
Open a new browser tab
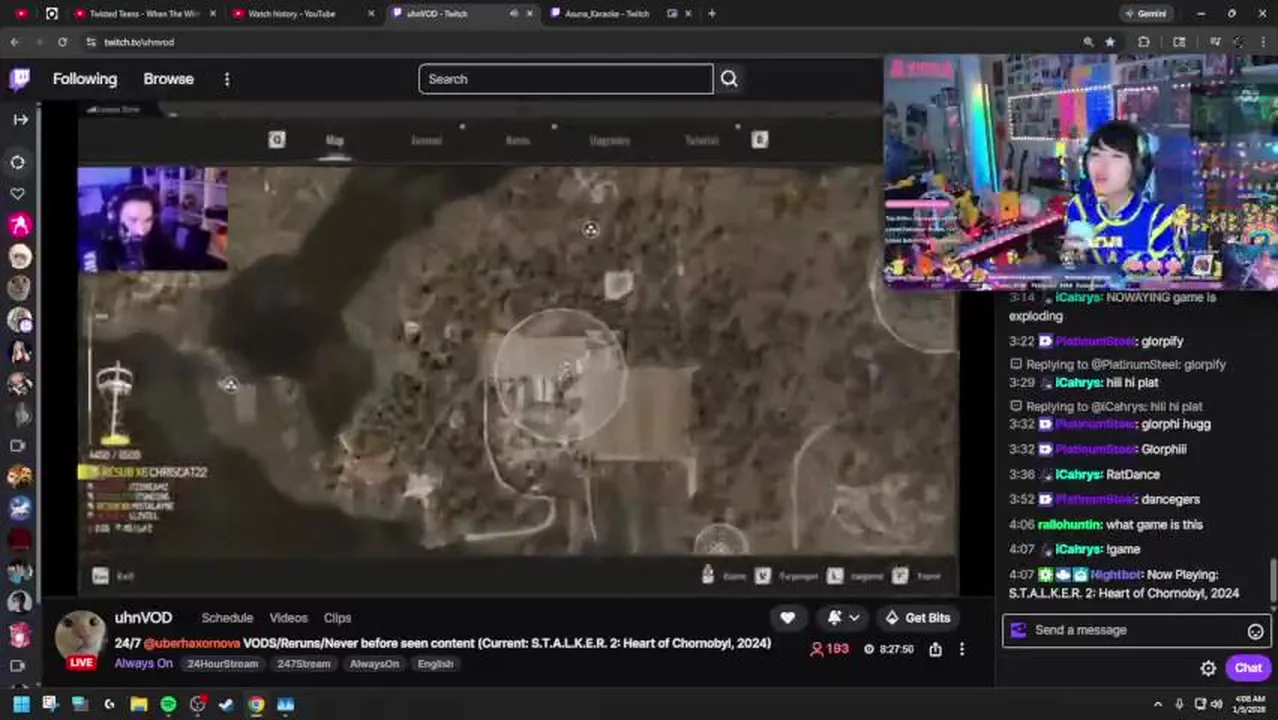(712, 14)
